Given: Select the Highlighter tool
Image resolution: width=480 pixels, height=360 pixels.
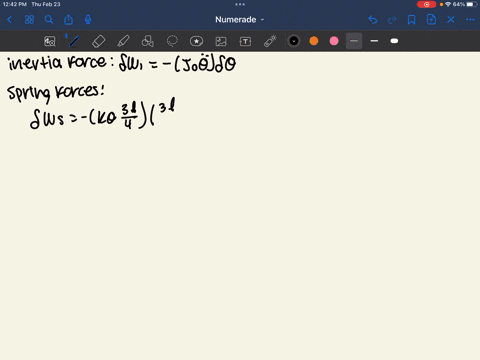Looking at the screenshot, I should [x=123, y=41].
